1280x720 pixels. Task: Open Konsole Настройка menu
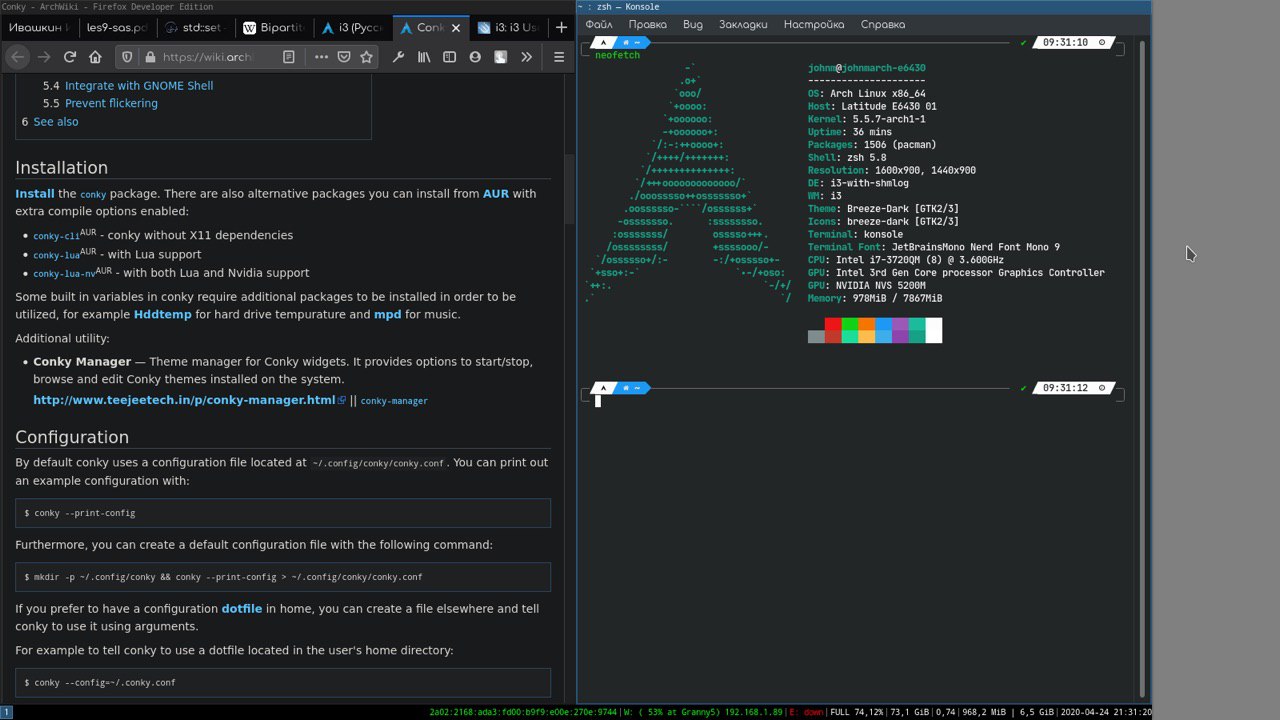tap(814, 24)
